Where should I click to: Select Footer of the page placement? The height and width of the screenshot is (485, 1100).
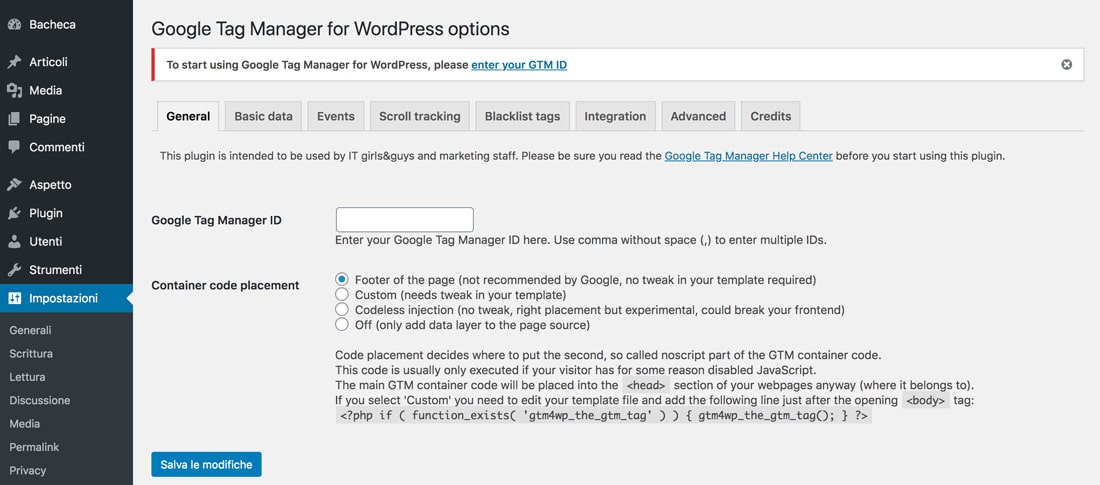(x=342, y=279)
